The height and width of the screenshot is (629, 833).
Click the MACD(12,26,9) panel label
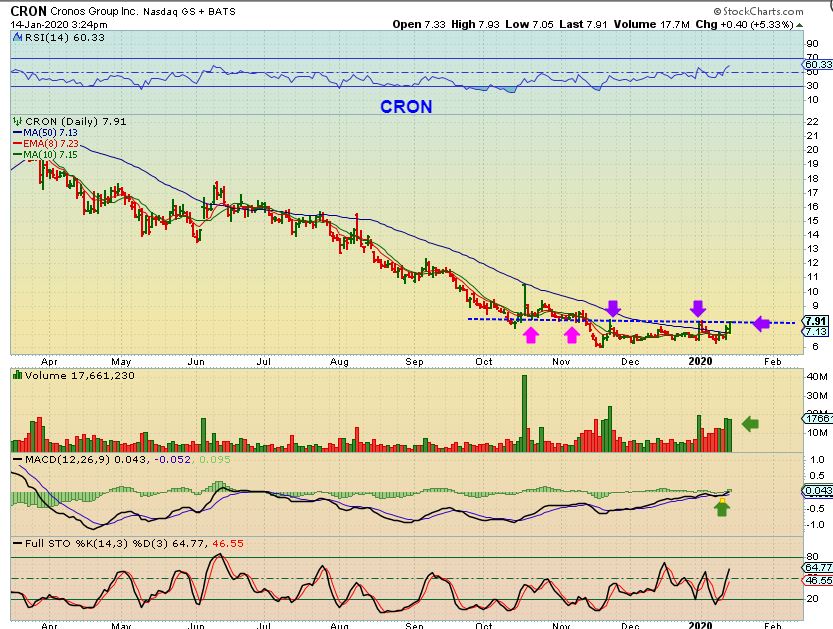click(67, 459)
